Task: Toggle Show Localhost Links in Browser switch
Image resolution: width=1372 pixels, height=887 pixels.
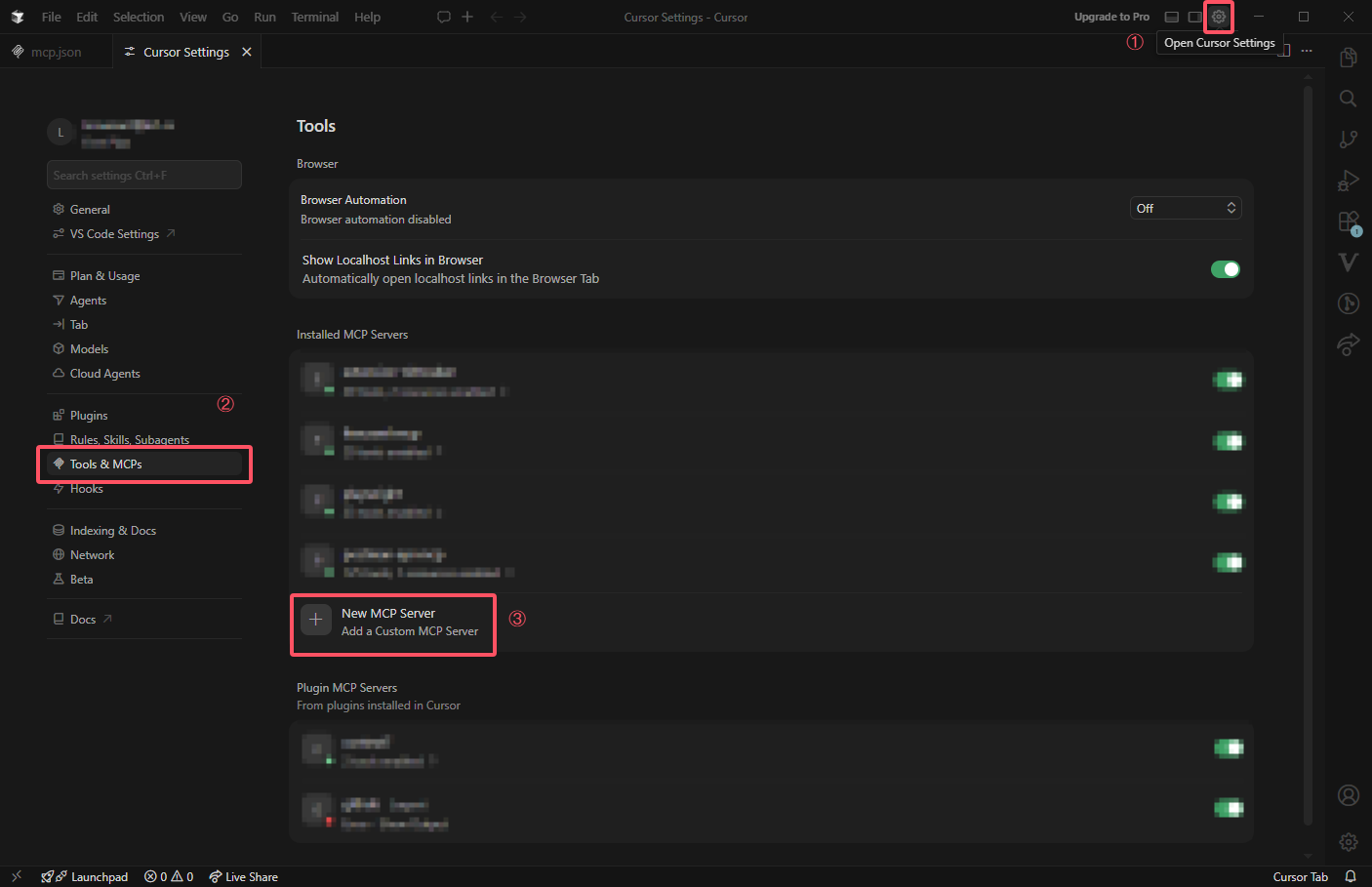Action: 1226,269
